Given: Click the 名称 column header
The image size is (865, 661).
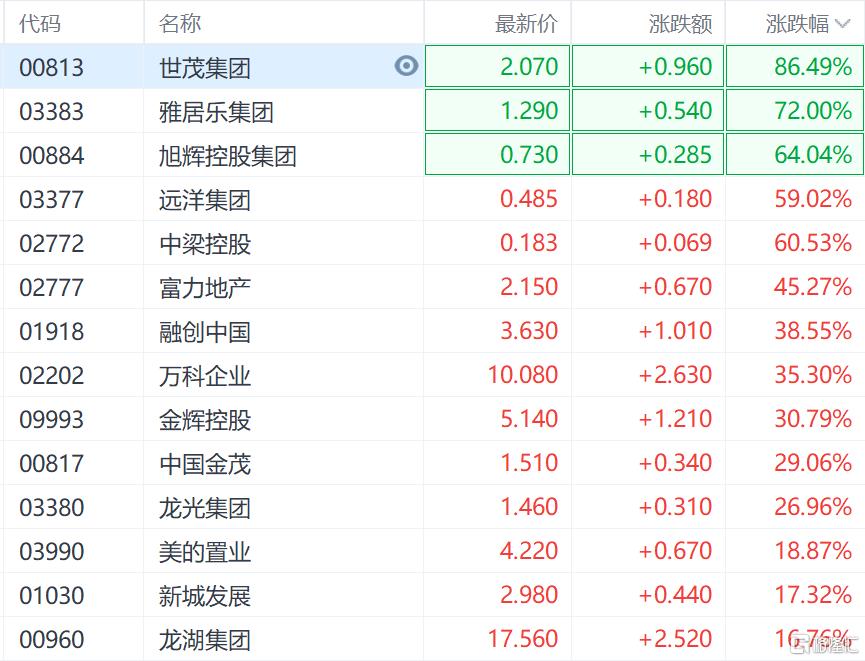Looking at the screenshot, I should pos(180,23).
